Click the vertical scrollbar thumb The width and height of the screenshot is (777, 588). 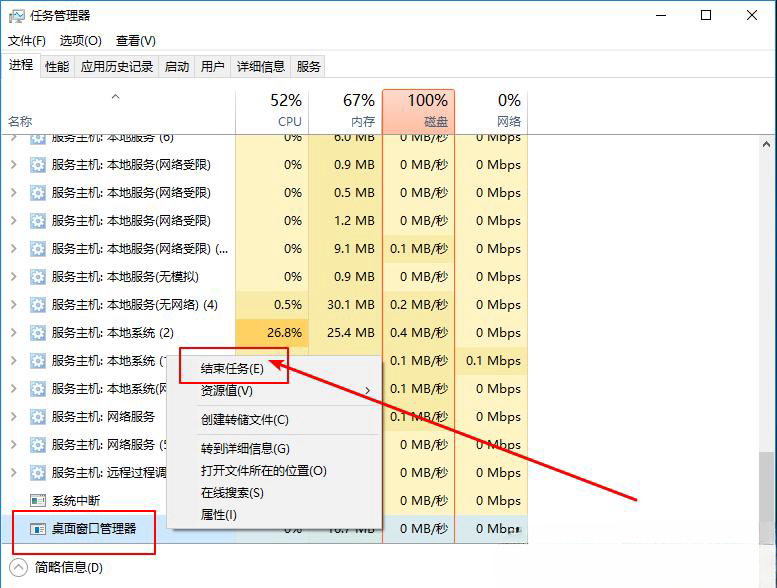pos(766,497)
